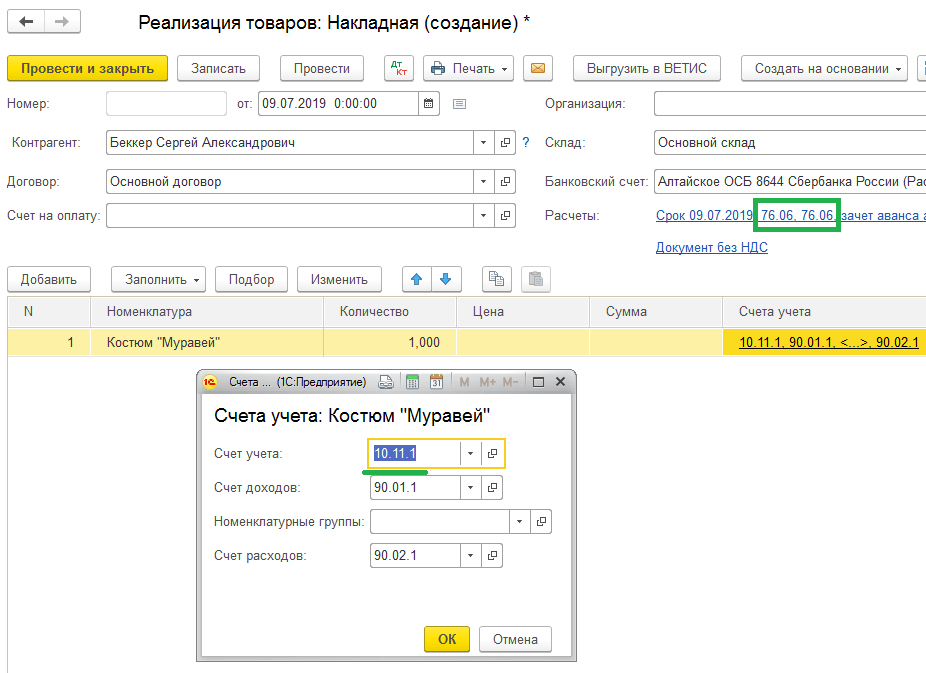Open the calculator icon in dialog title bar
926x673 pixels.
(x=412, y=382)
